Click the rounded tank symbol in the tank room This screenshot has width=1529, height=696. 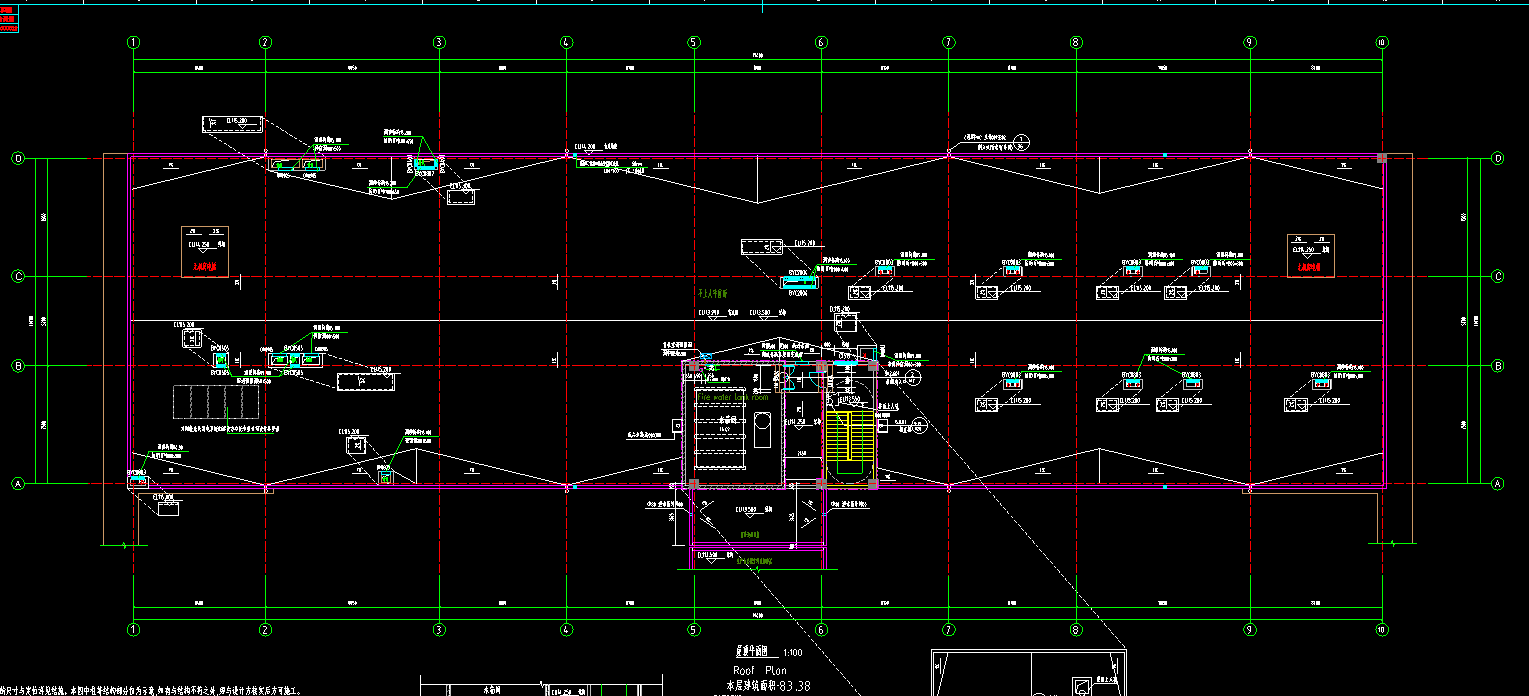point(762,432)
